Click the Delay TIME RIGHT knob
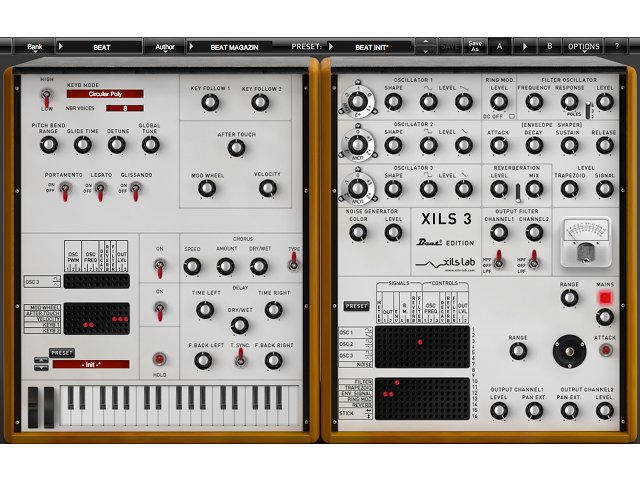This screenshot has height=480, width=640. (x=273, y=310)
